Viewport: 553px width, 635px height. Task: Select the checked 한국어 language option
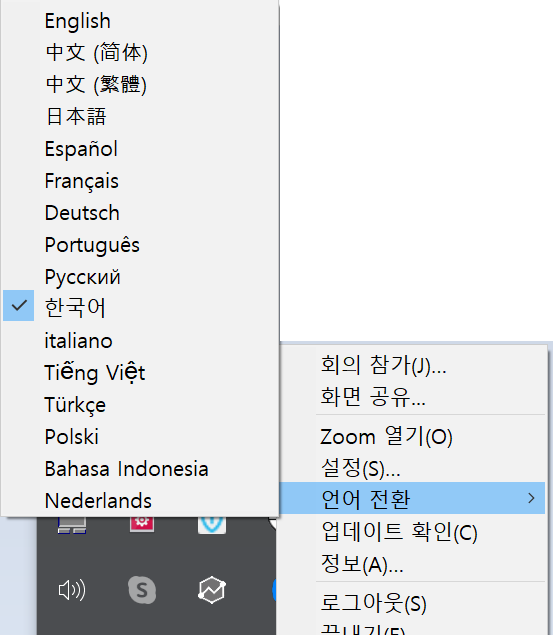[140, 306]
